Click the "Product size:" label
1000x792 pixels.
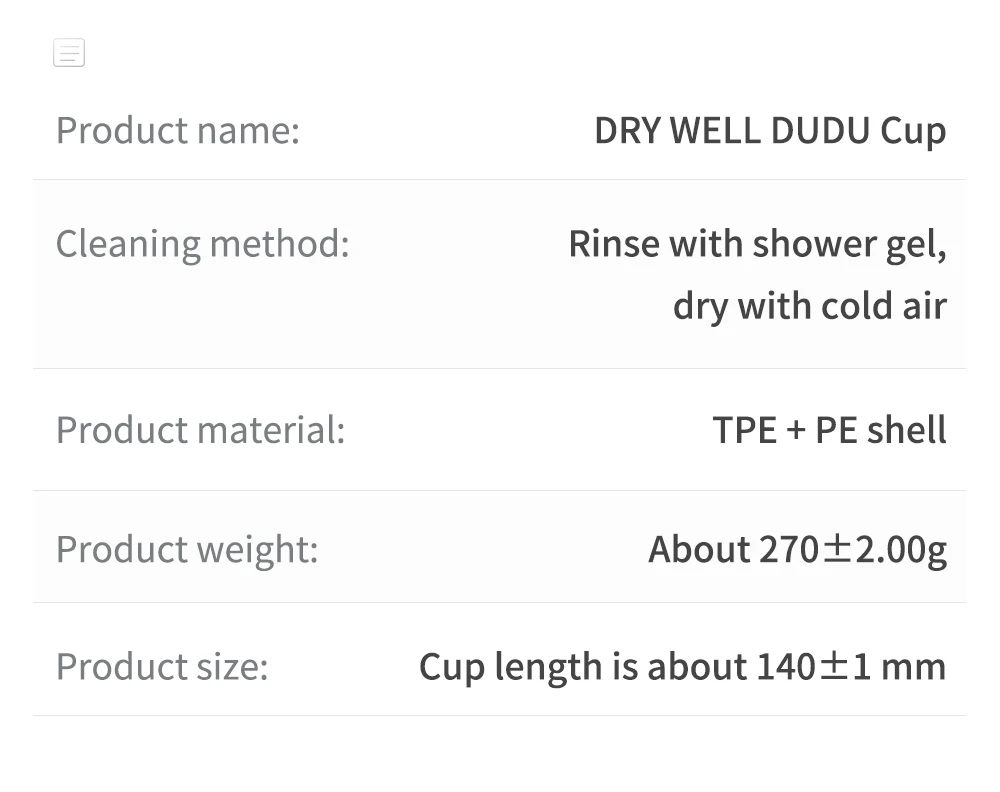162,667
